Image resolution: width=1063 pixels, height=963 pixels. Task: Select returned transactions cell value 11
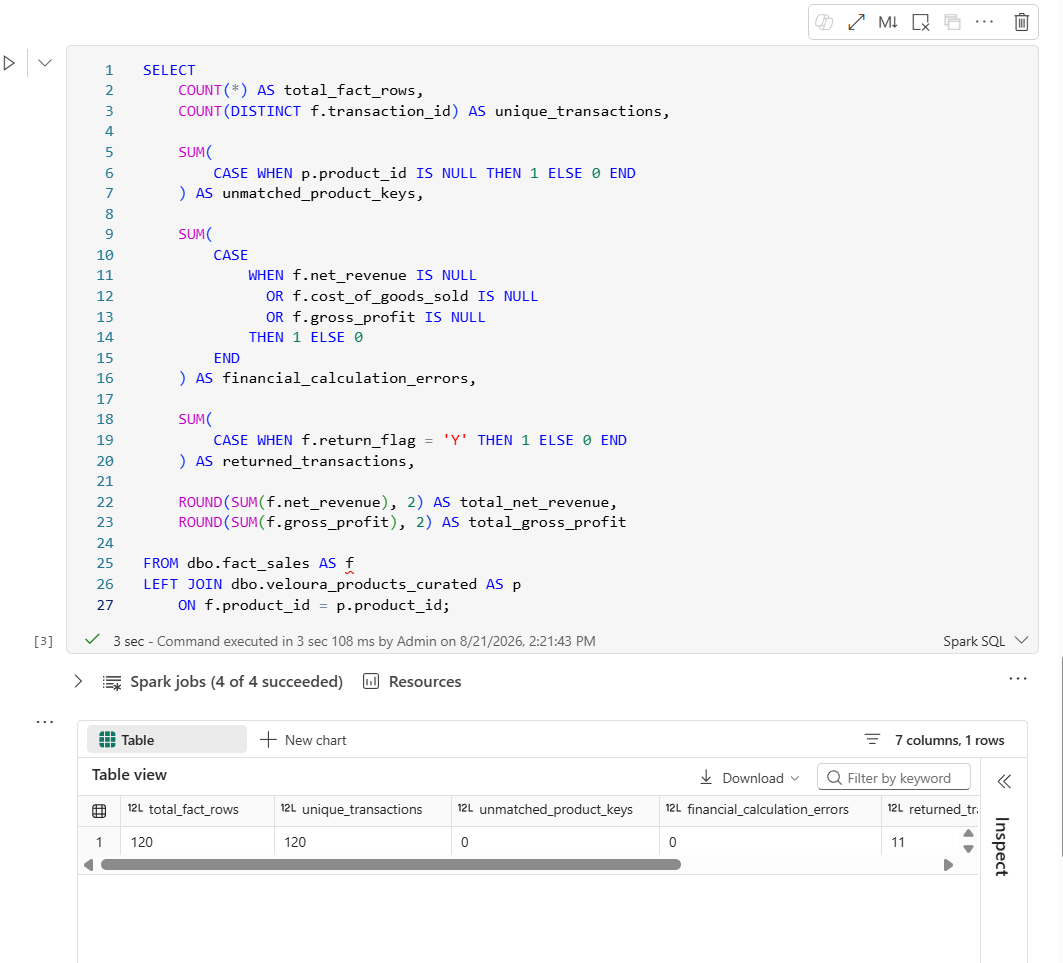pos(922,842)
